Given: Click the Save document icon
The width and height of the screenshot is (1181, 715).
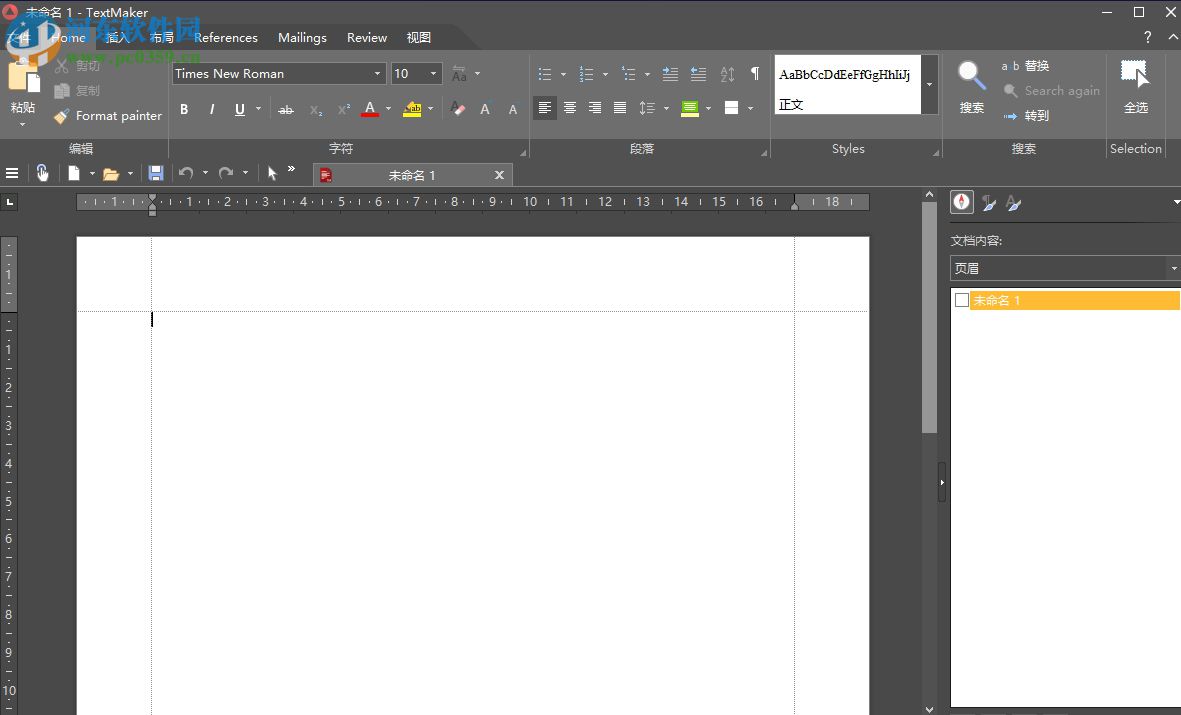Looking at the screenshot, I should point(156,174).
